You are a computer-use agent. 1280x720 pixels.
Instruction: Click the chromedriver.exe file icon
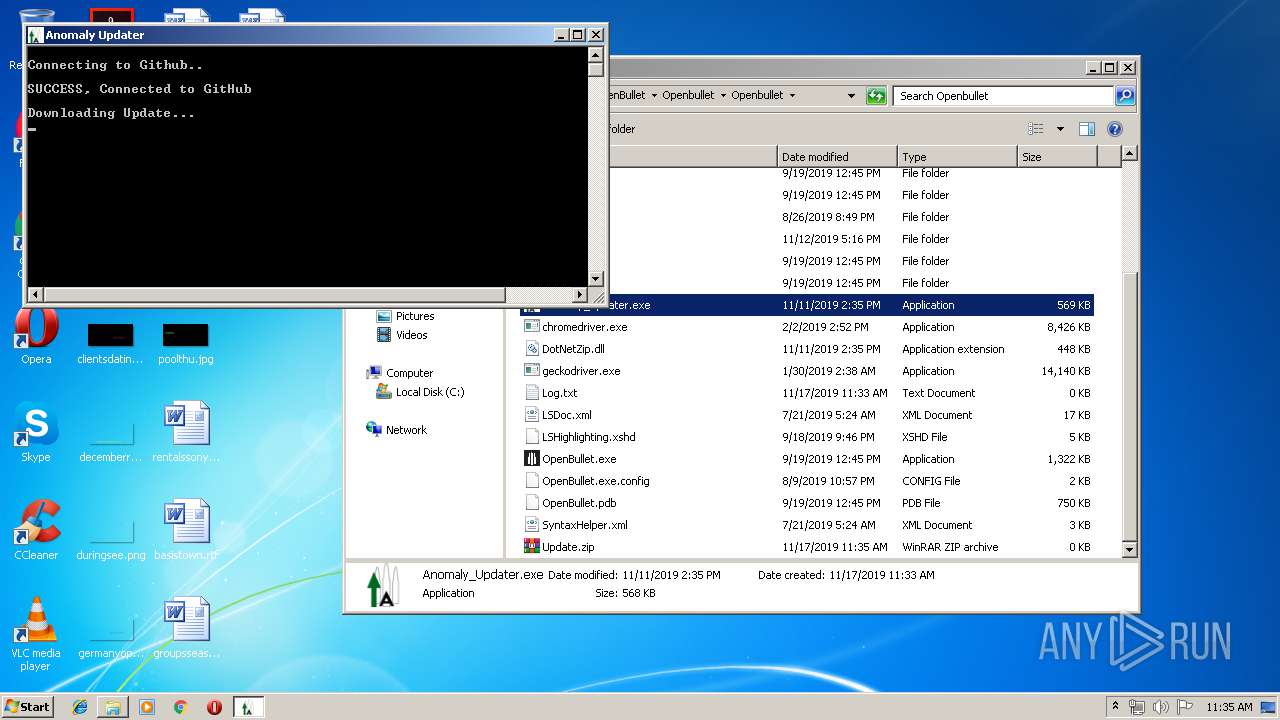[532, 327]
